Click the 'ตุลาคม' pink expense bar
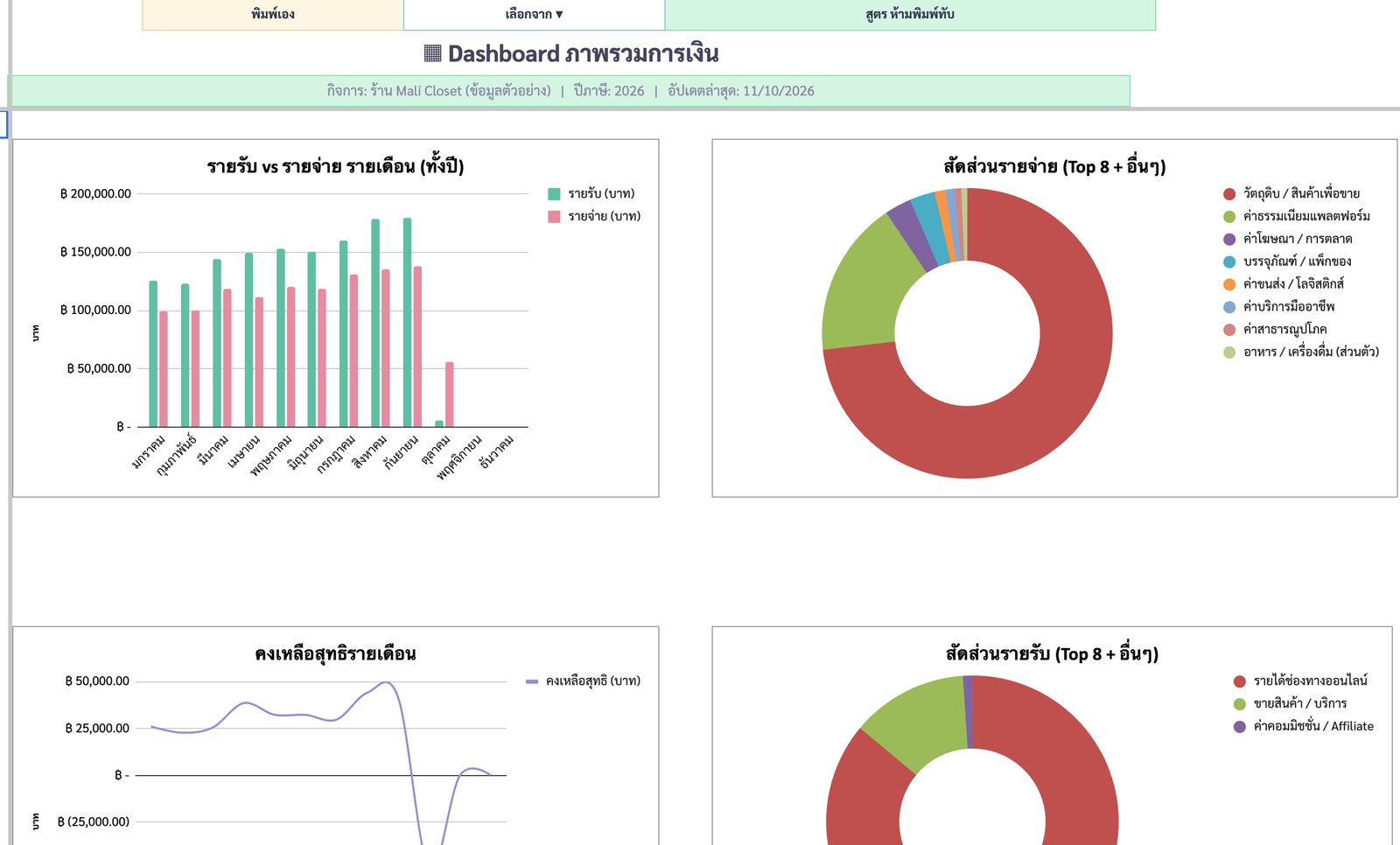 tap(449, 395)
